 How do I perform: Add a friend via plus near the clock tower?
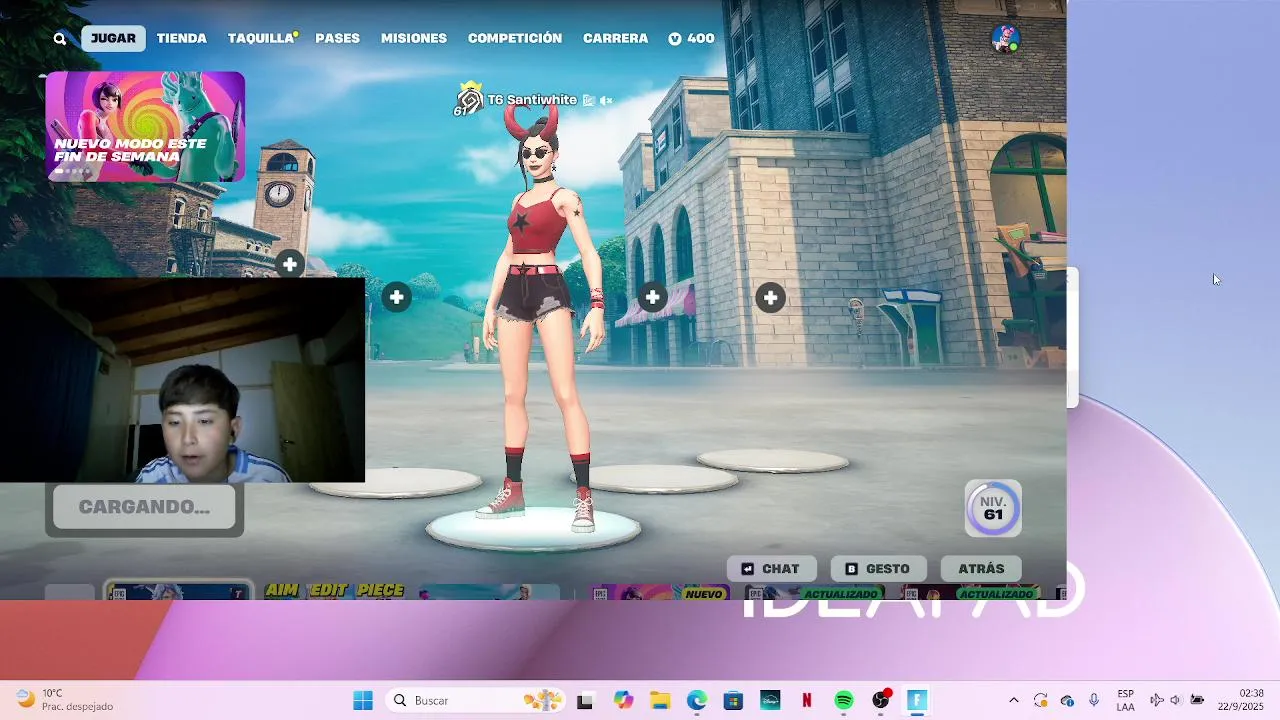289,264
